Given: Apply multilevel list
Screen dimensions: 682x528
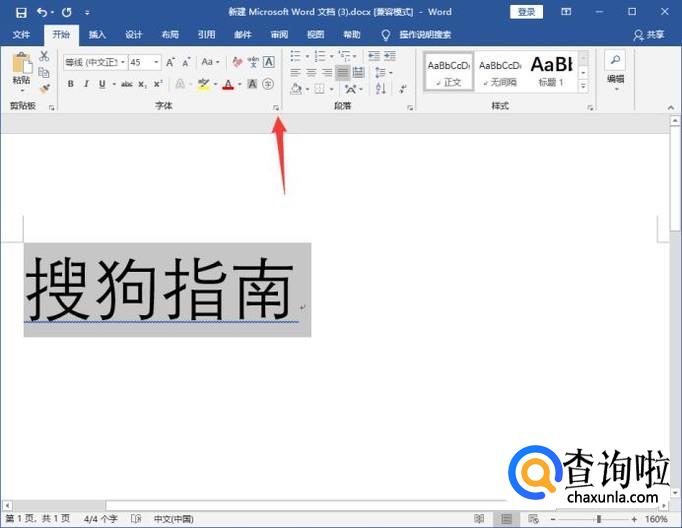Looking at the screenshot, I should 344,56.
